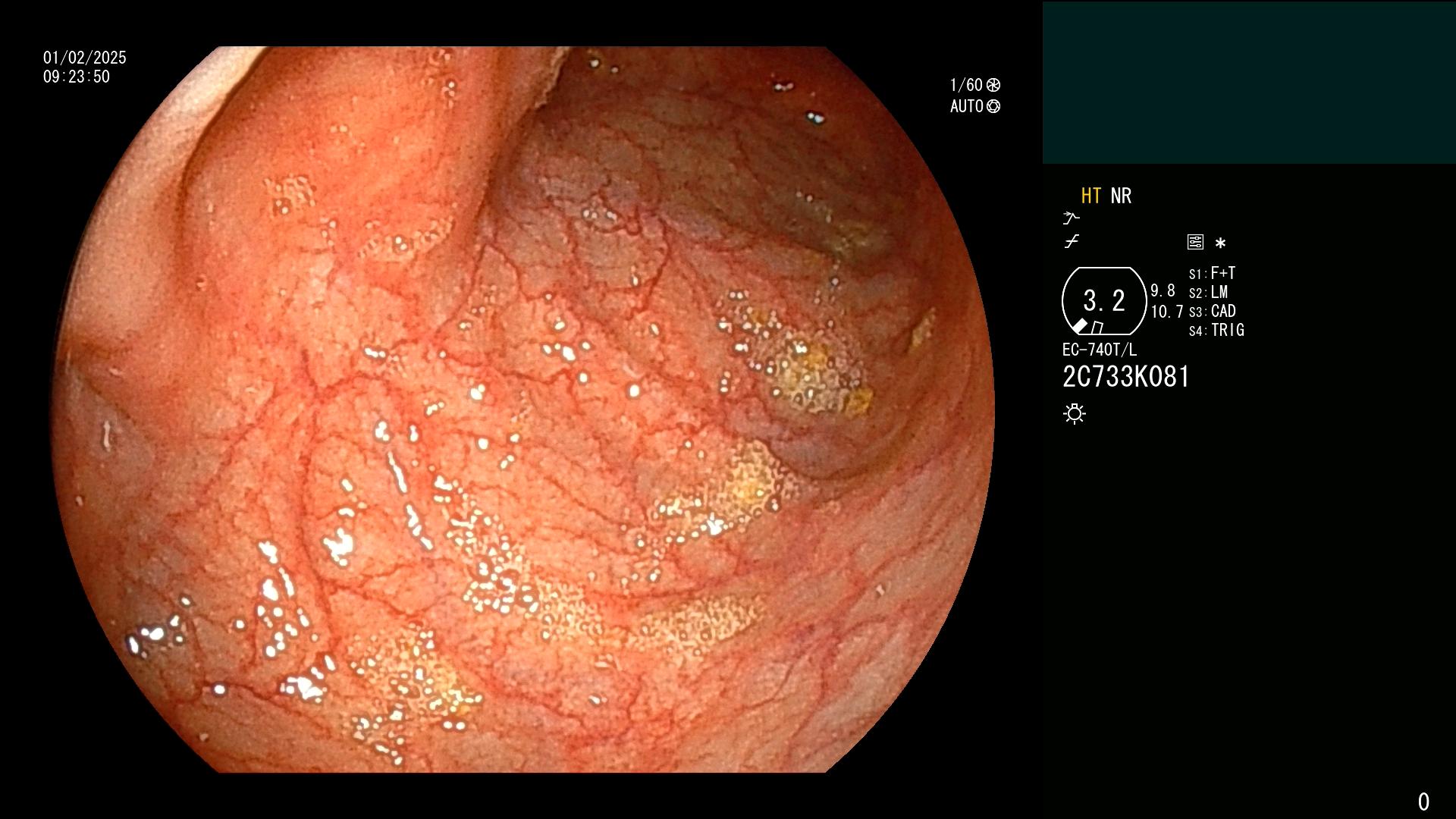This screenshot has width=1456, height=819.
Task: Click the asterisk indicator beside sliders icon
Action: tap(1220, 243)
